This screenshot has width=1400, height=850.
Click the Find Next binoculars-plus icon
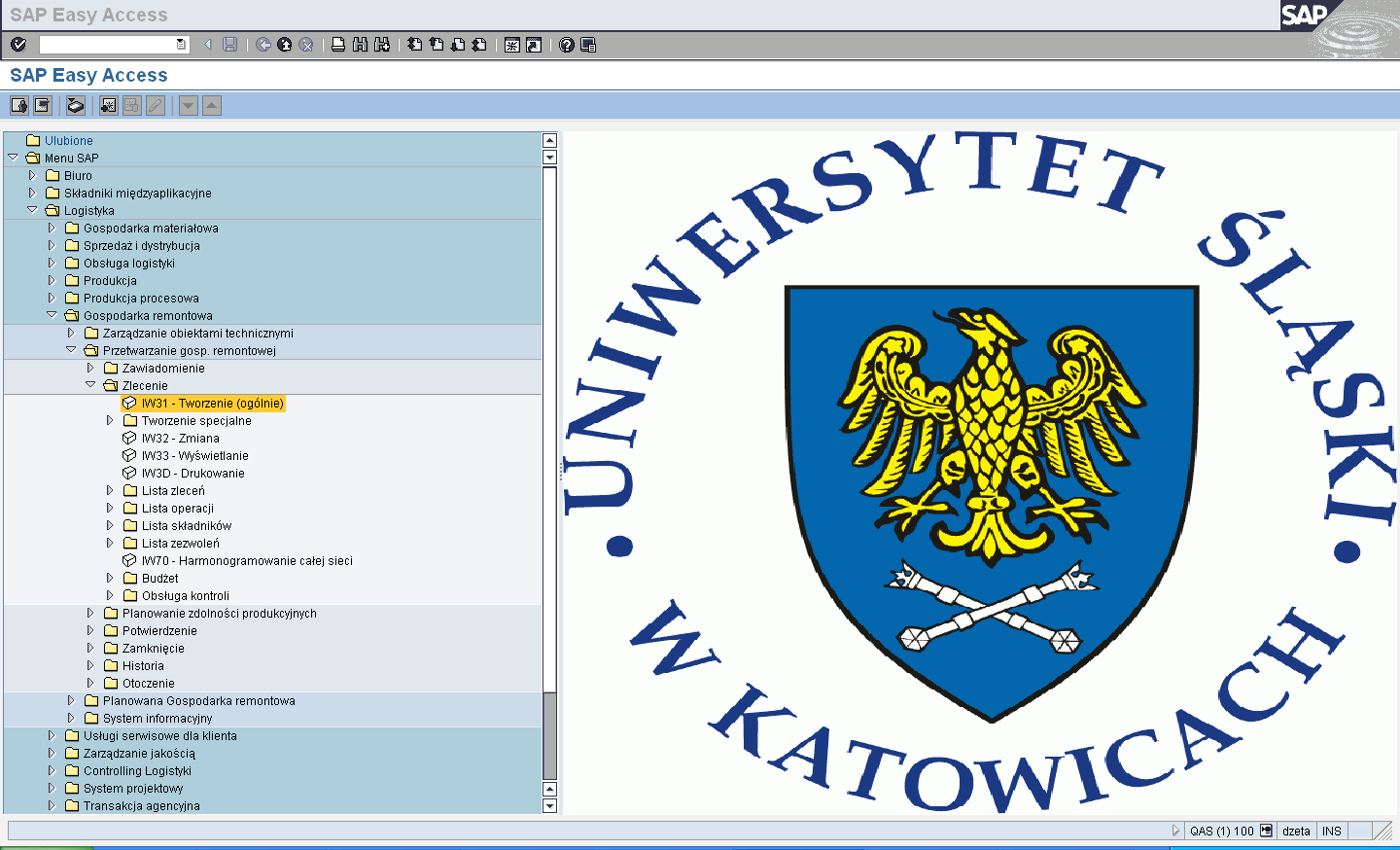pyautogui.click(x=382, y=45)
